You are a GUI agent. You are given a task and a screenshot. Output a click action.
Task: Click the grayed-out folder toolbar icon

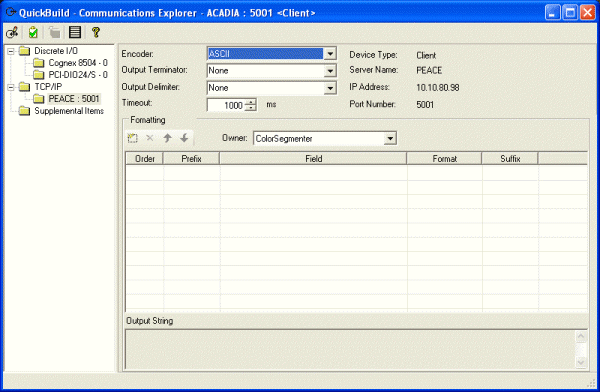coord(54,33)
